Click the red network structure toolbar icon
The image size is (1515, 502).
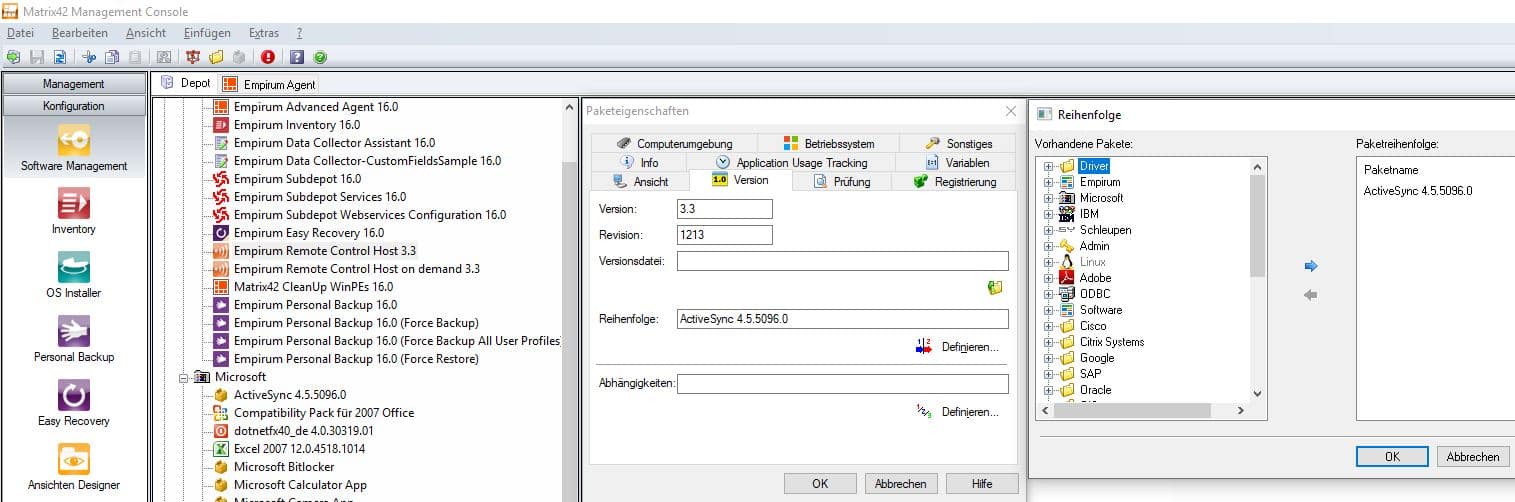coord(194,57)
